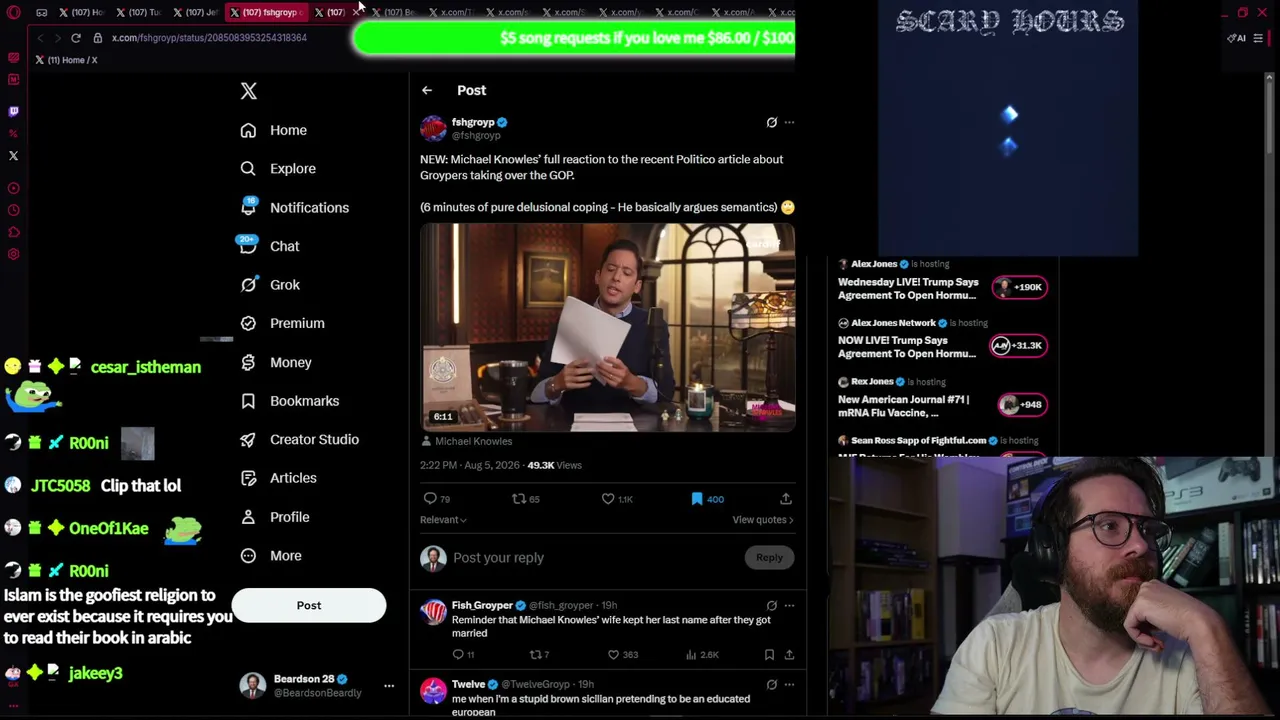Share the main post
Image resolution: width=1280 pixels, height=720 pixels.
[786, 499]
